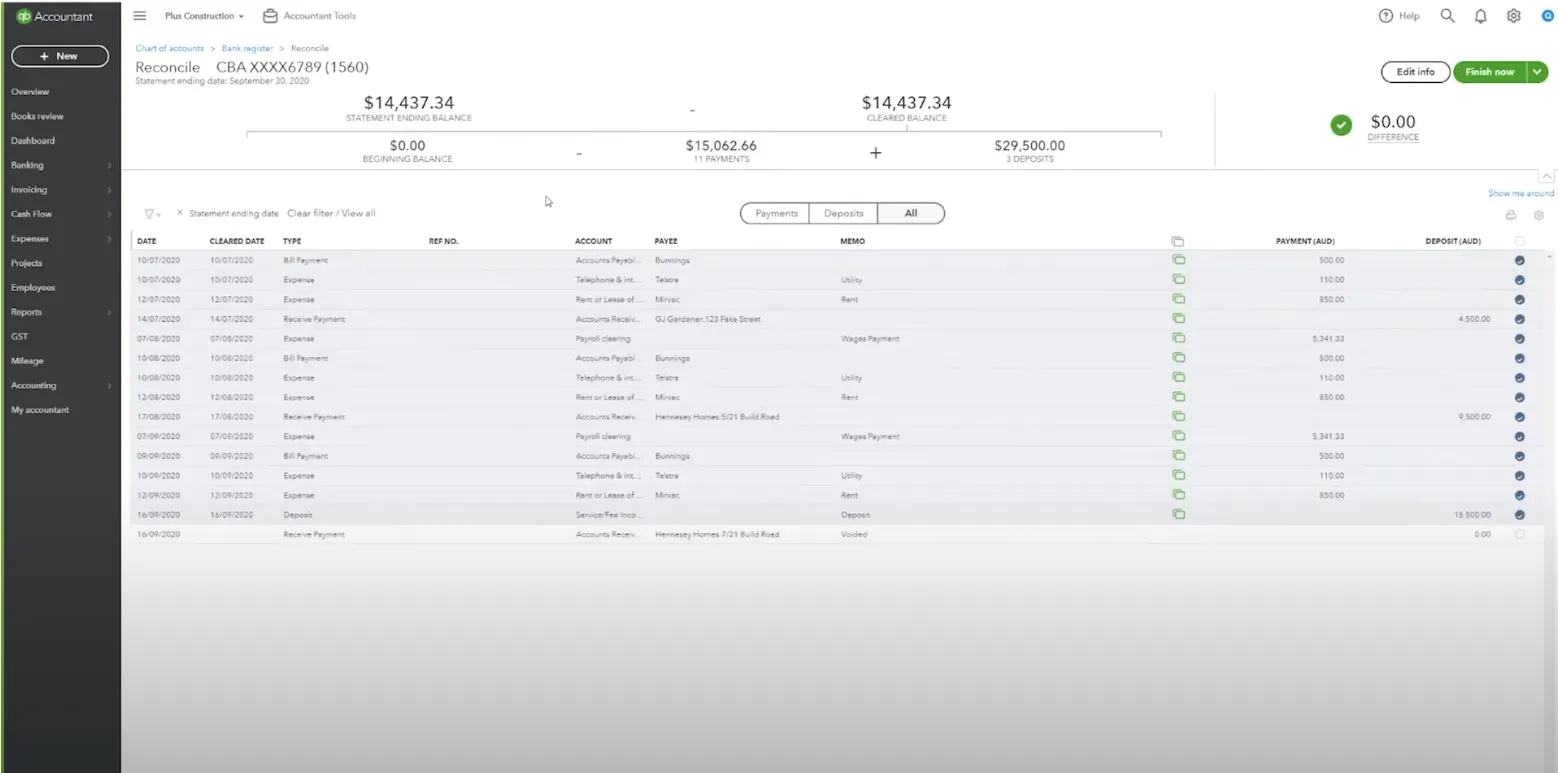Open the user profile avatar
Viewport: 1558px width, 773px height.
pos(1547,16)
